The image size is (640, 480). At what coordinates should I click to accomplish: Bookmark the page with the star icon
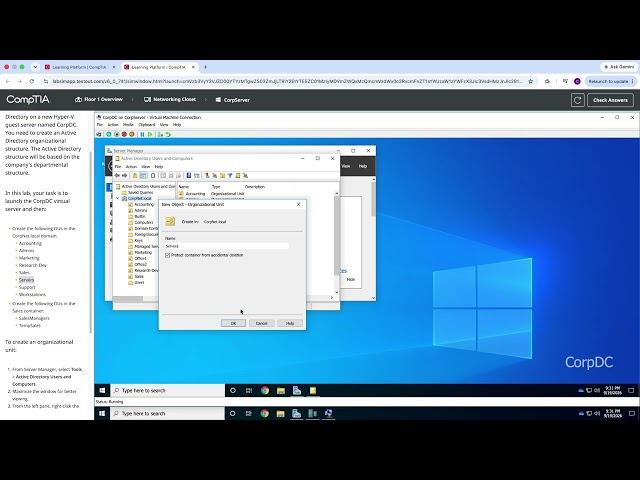tap(531, 81)
